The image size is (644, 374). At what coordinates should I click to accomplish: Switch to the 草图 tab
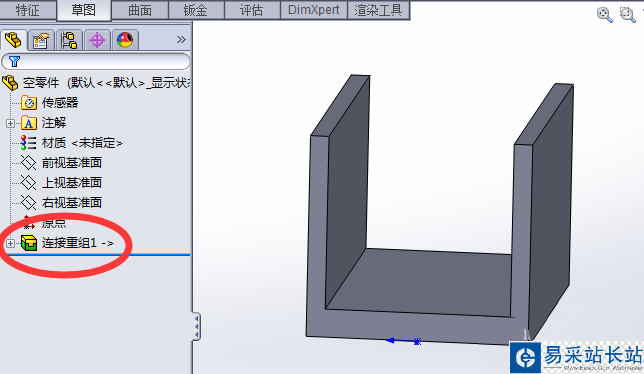click(84, 10)
